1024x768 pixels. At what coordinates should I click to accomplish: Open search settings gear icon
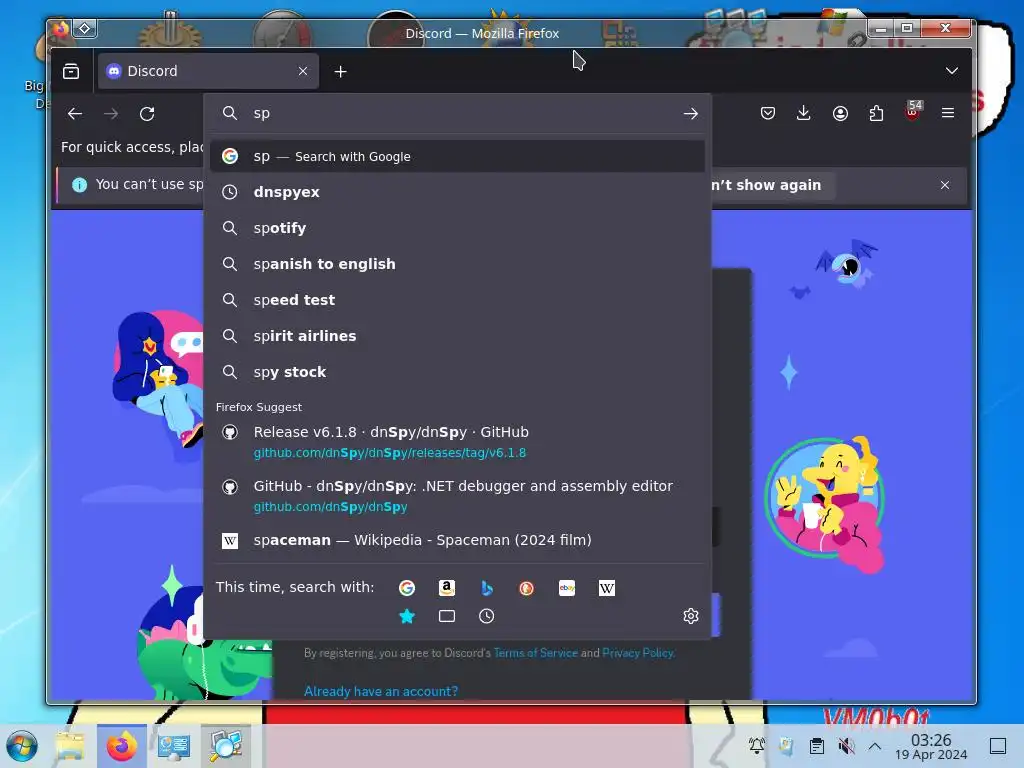(691, 616)
